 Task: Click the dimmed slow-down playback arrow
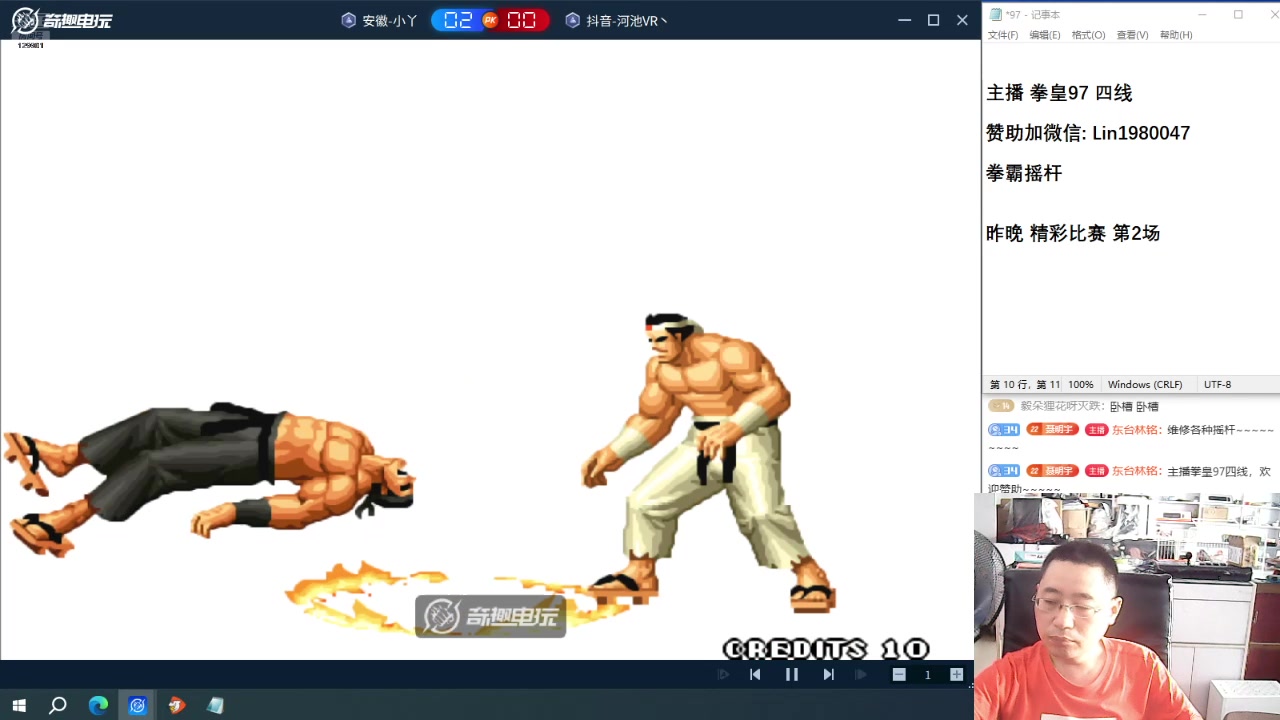tap(723, 675)
